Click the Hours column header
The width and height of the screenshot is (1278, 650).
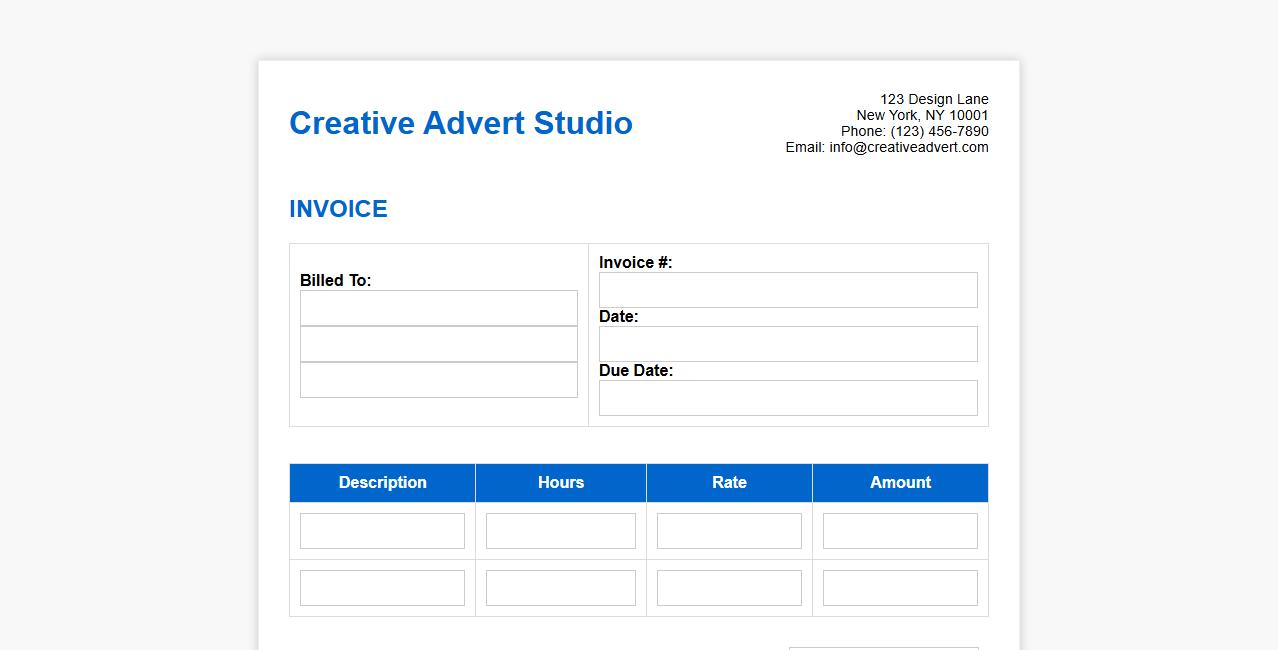click(x=560, y=482)
